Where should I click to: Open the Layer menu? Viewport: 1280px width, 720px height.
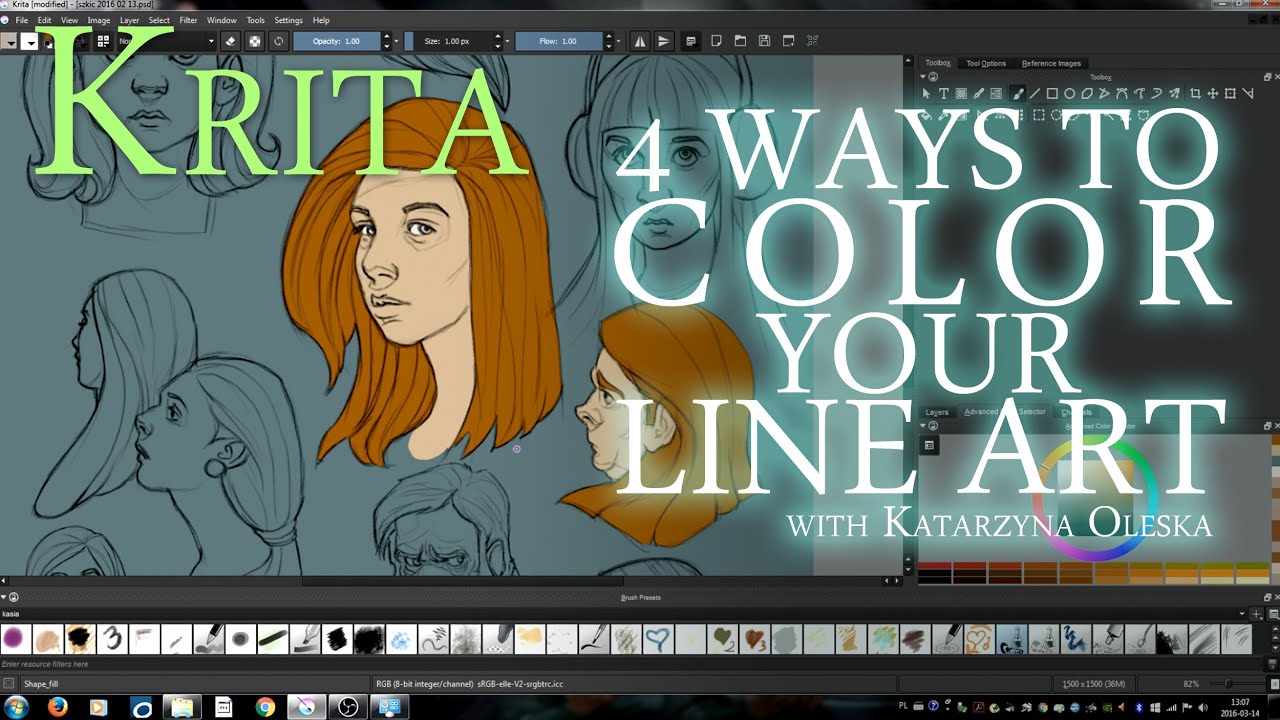click(129, 20)
